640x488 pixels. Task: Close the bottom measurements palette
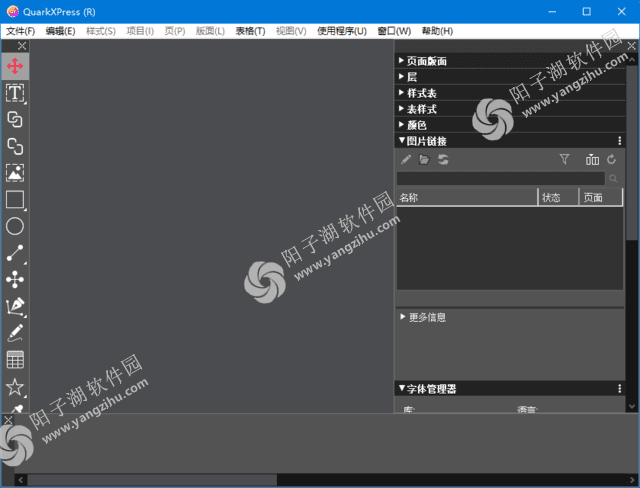[x=8, y=419]
